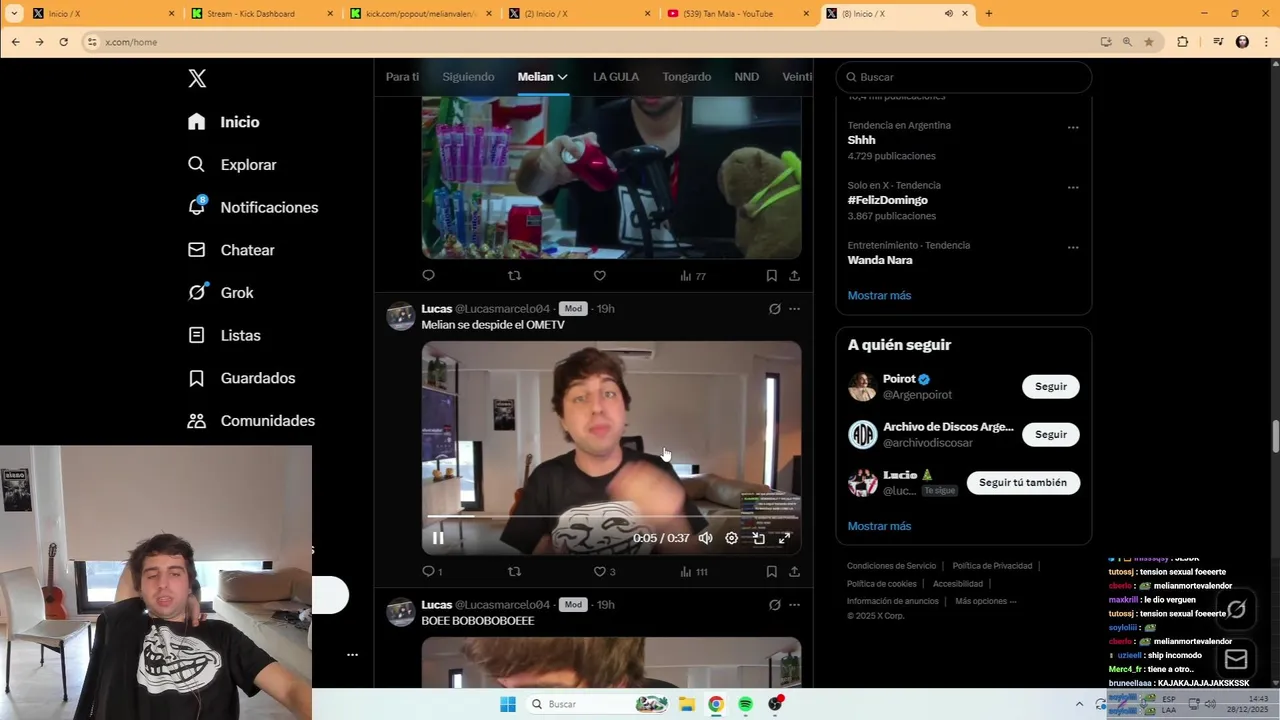Click Seguir tú también for Lucio
The width and height of the screenshot is (1280, 720).
pos(1023,483)
